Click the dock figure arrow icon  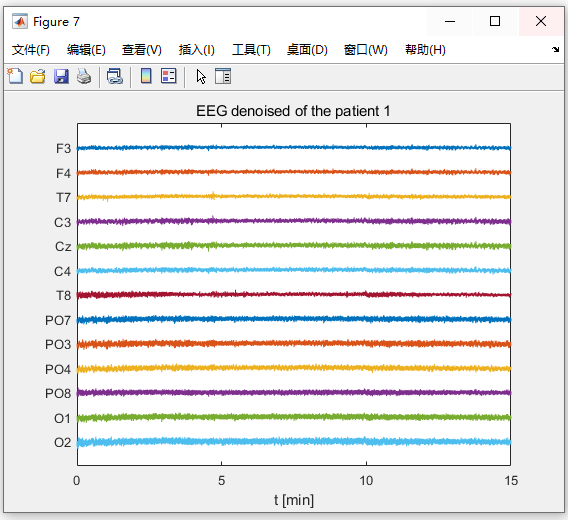555,49
